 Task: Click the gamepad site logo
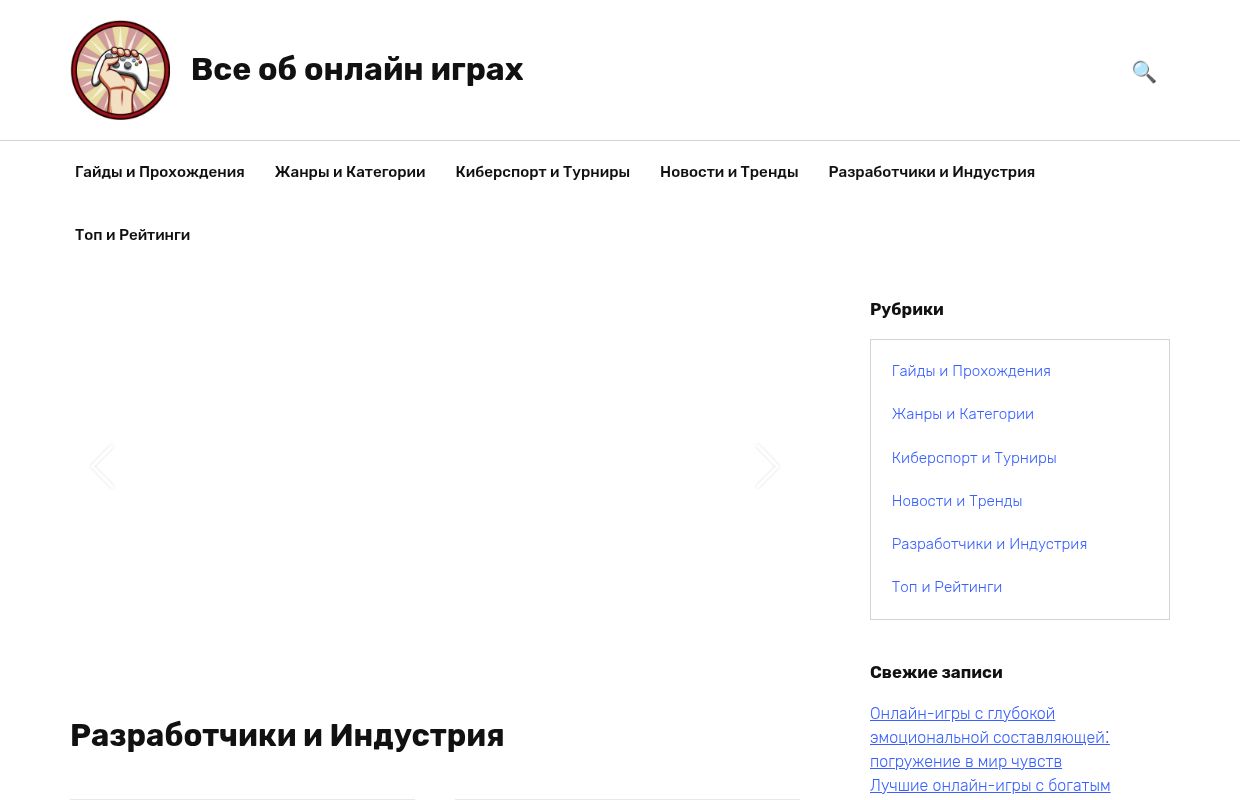120,70
